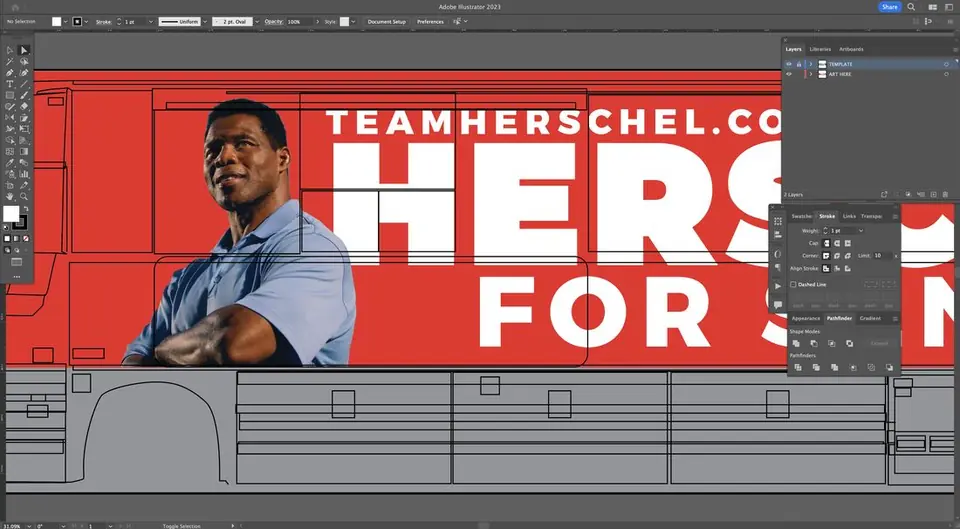Set Align Stroke to Inside
960x529 pixels.
837,268
